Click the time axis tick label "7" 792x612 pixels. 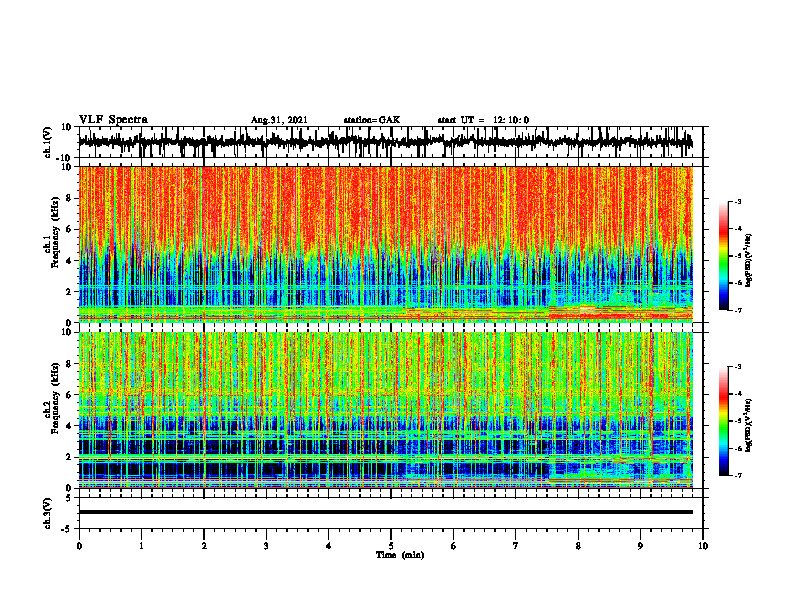tap(516, 546)
